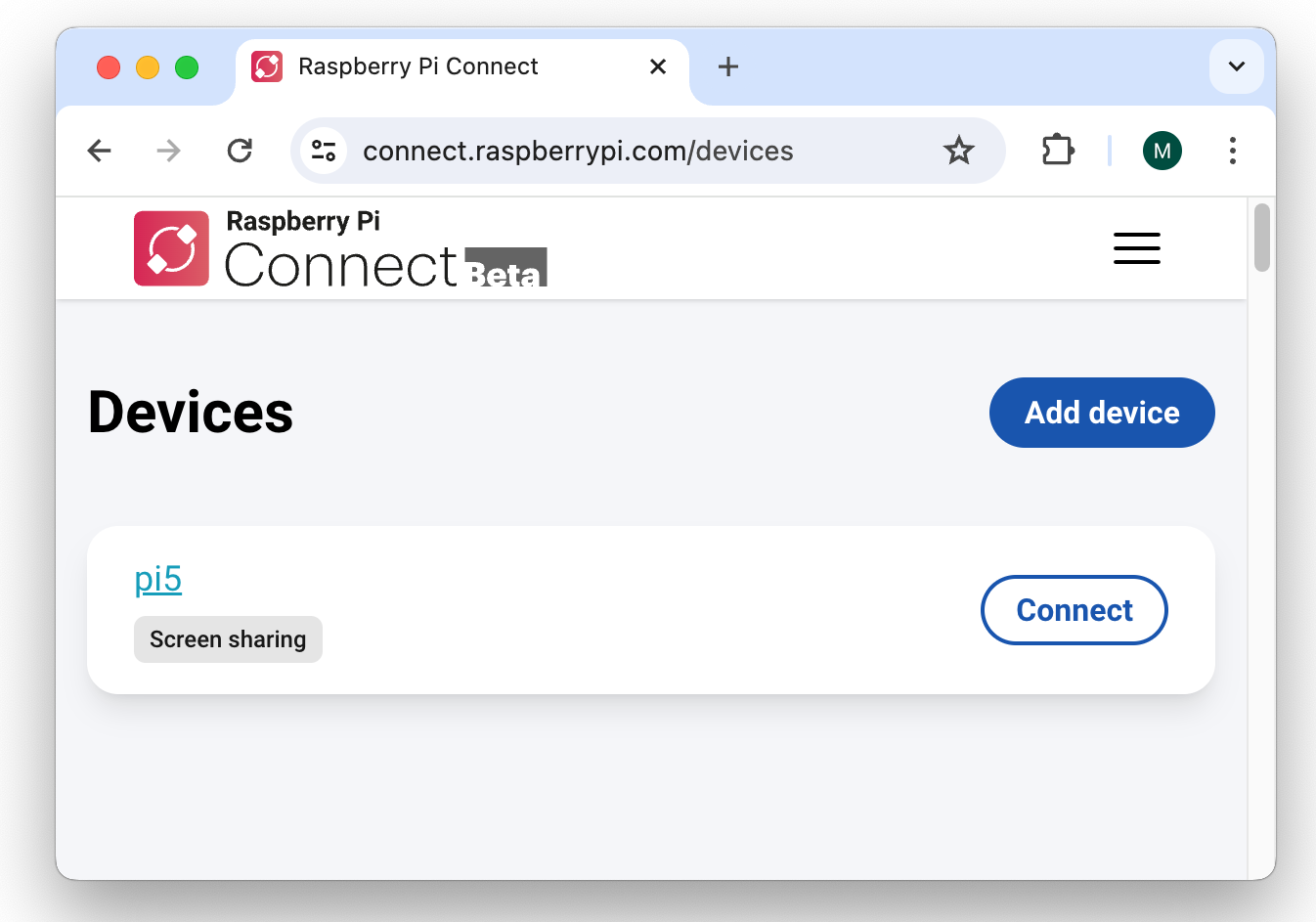1316x922 pixels.
Task: Click the Screen sharing badge
Action: (x=228, y=639)
